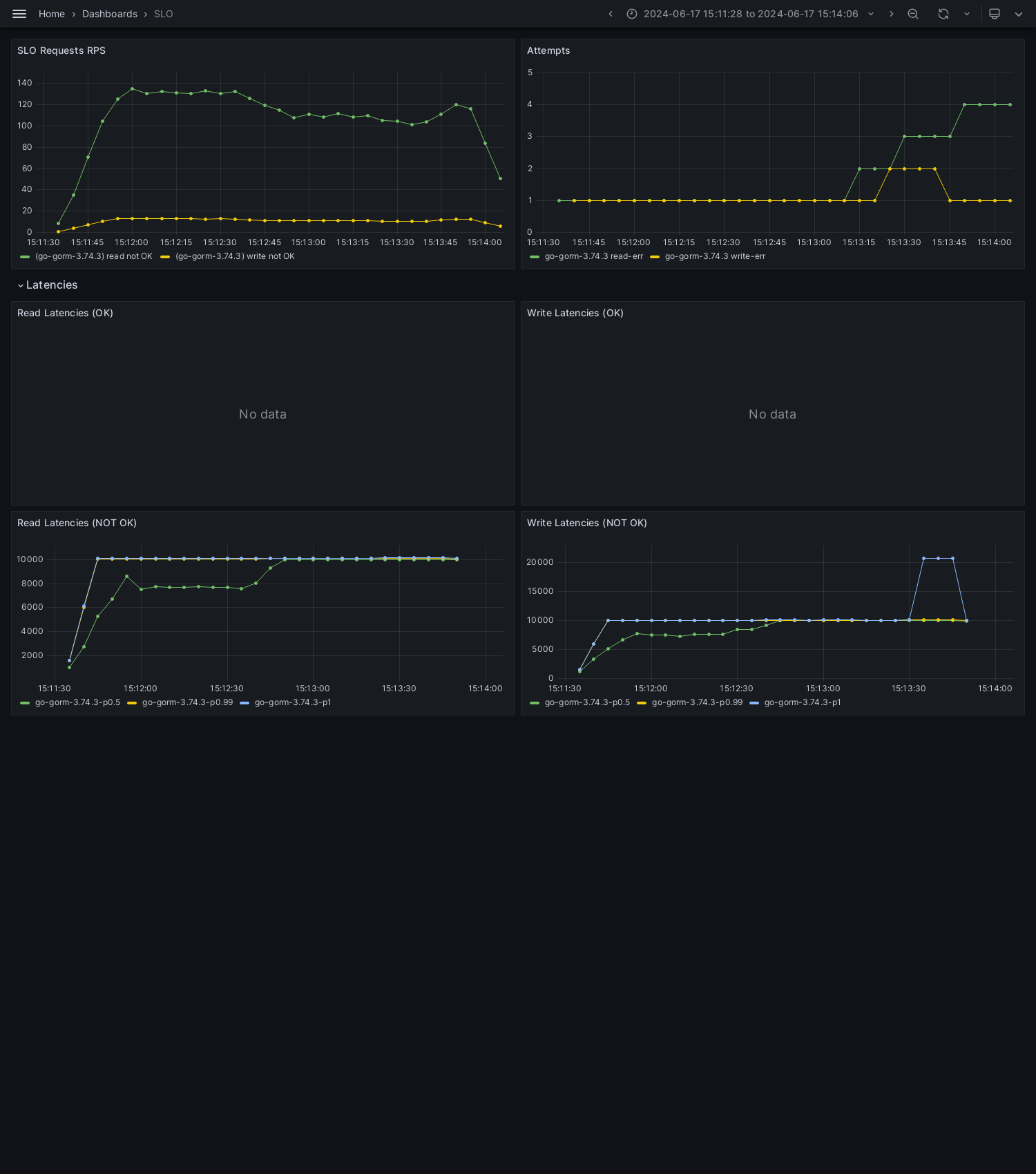Collapse the Latencies row
Image resolution: width=1036 pixels, height=1174 pixels.
[48, 285]
